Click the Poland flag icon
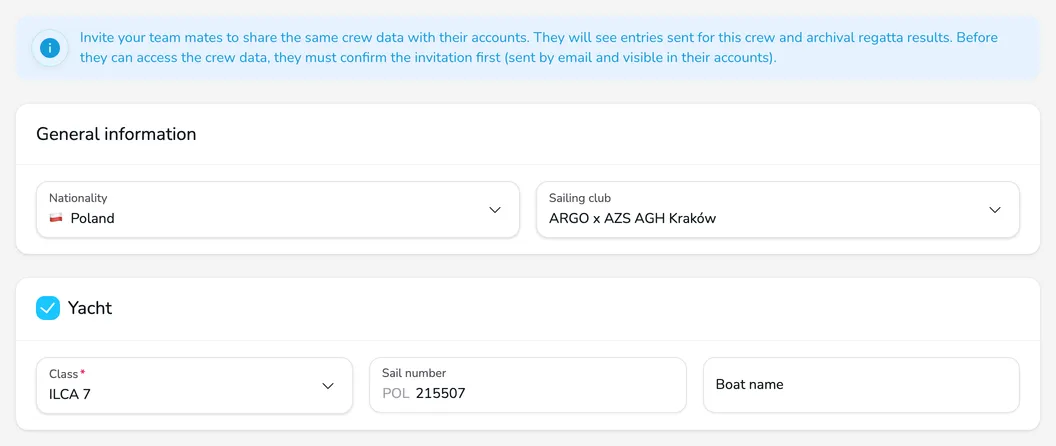The image size is (1056, 446). tap(56, 218)
